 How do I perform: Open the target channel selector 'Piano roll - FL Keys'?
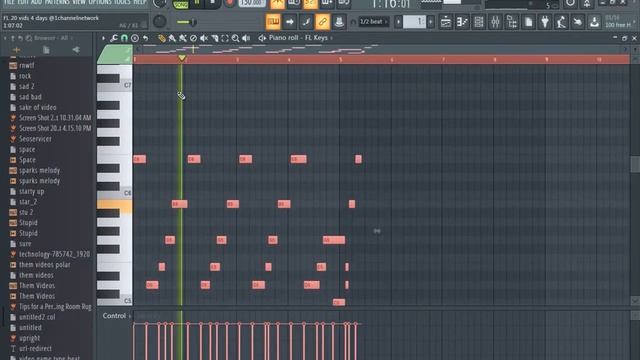[298, 38]
